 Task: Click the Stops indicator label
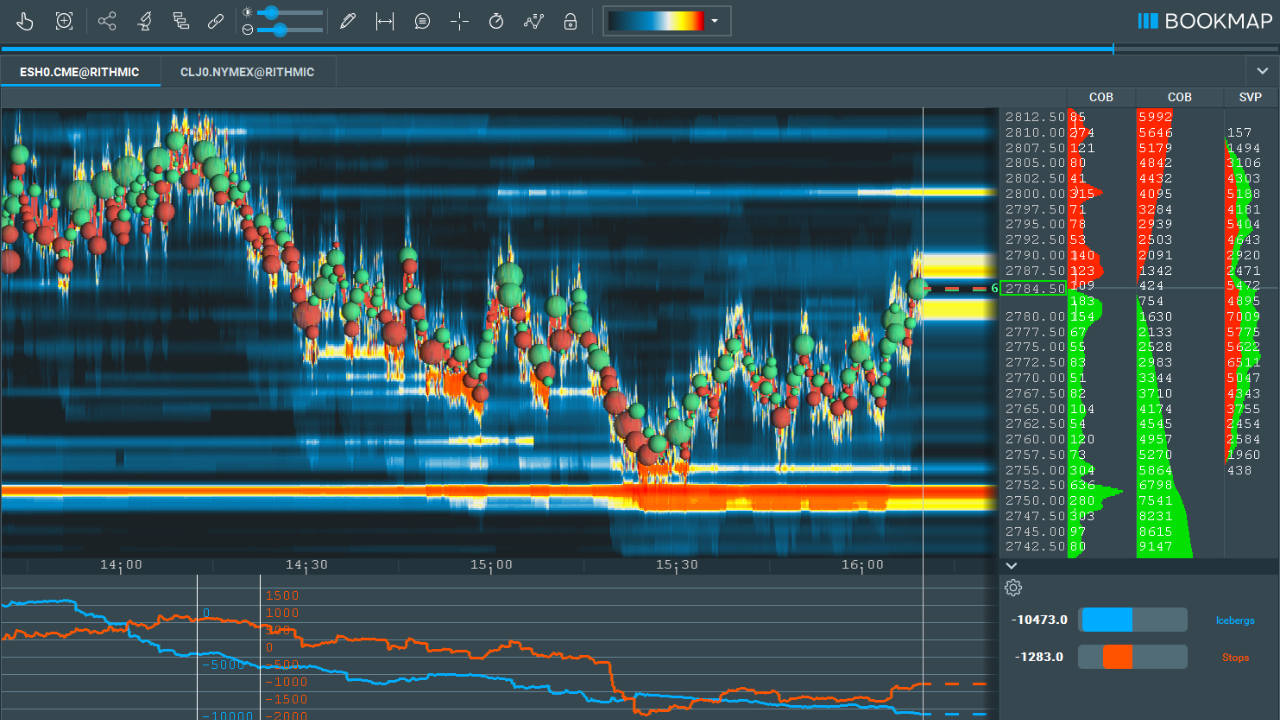point(1235,658)
